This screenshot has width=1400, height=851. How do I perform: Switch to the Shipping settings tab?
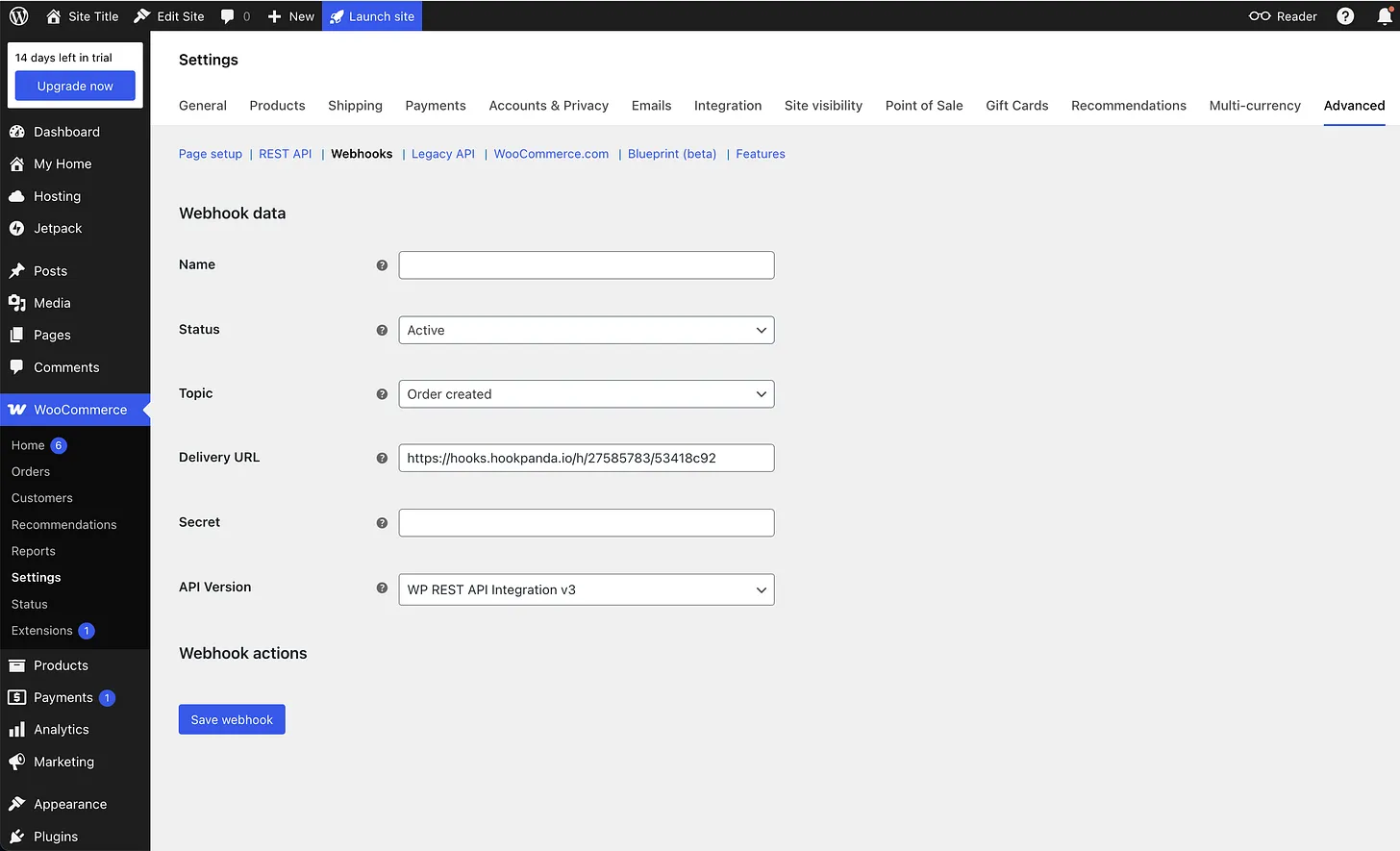(355, 106)
